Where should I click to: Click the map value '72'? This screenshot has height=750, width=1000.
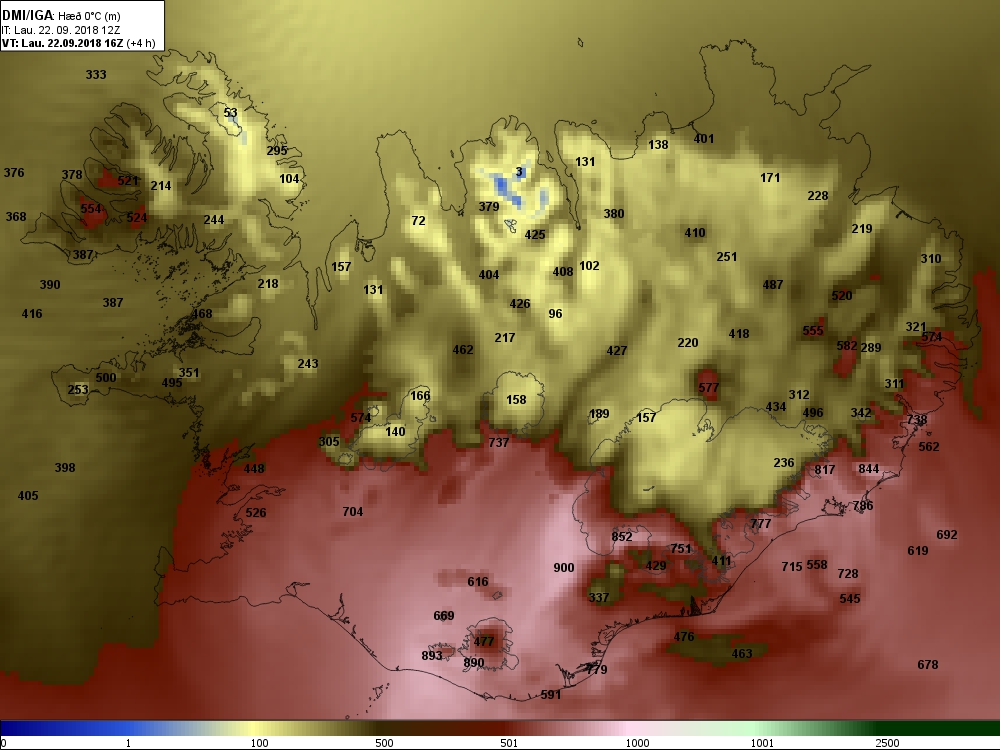click(x=418, y=221)
